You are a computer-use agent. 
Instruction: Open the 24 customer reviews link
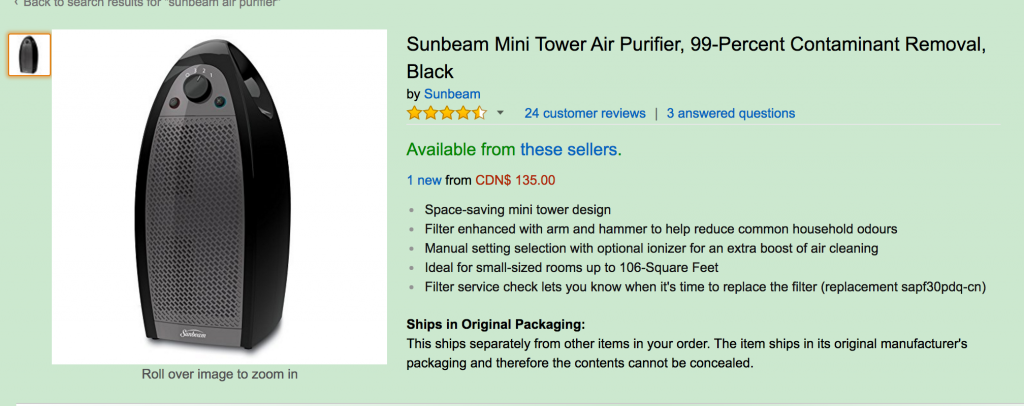pyautogui.click(x=584, y=114)
